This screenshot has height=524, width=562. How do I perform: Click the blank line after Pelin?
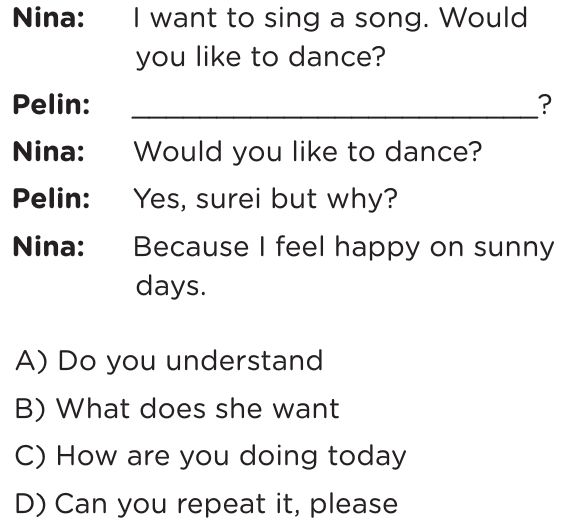tap(335, 110)
